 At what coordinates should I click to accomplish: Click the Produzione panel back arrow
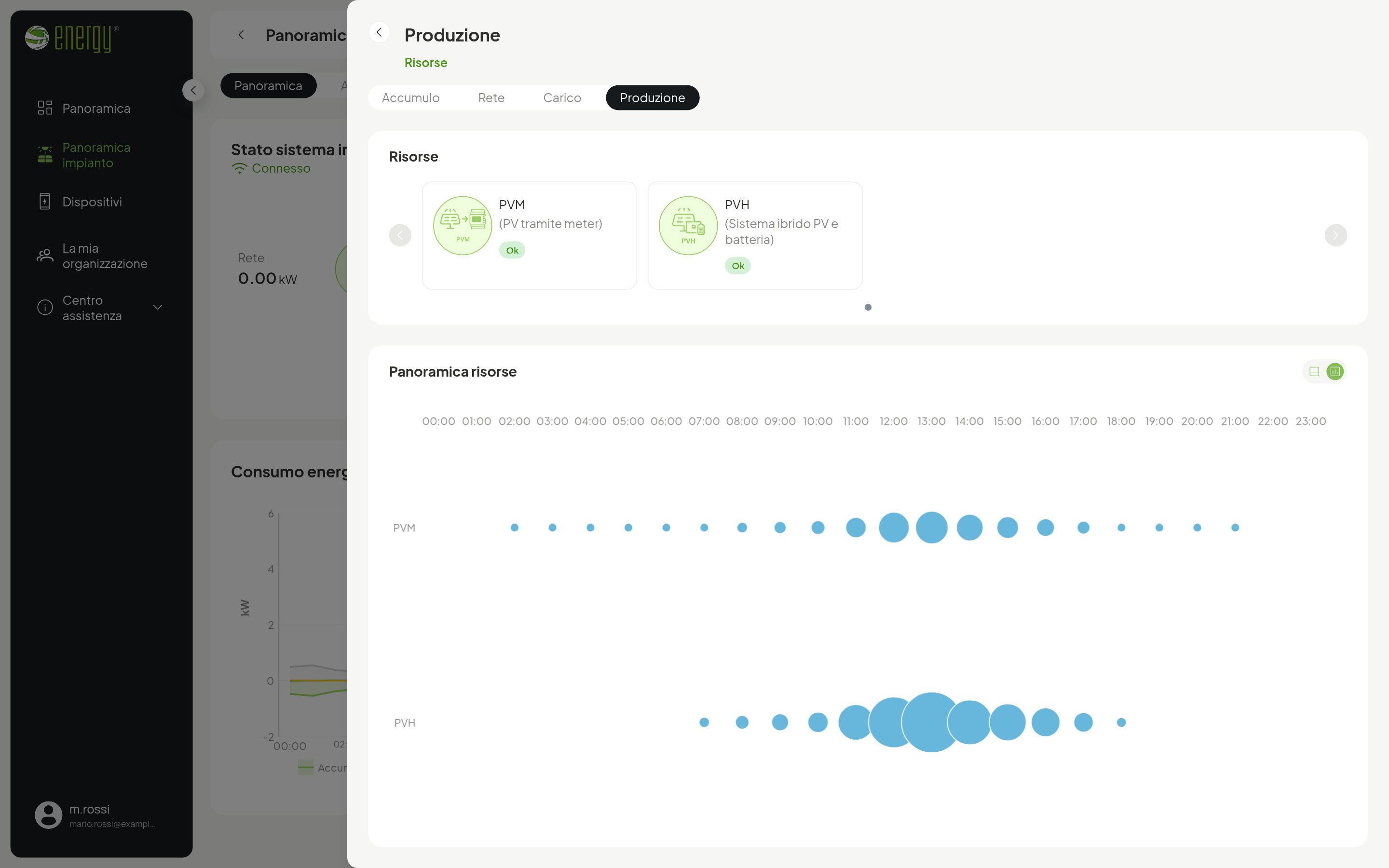pyautogui.click(x=379, y=33)
